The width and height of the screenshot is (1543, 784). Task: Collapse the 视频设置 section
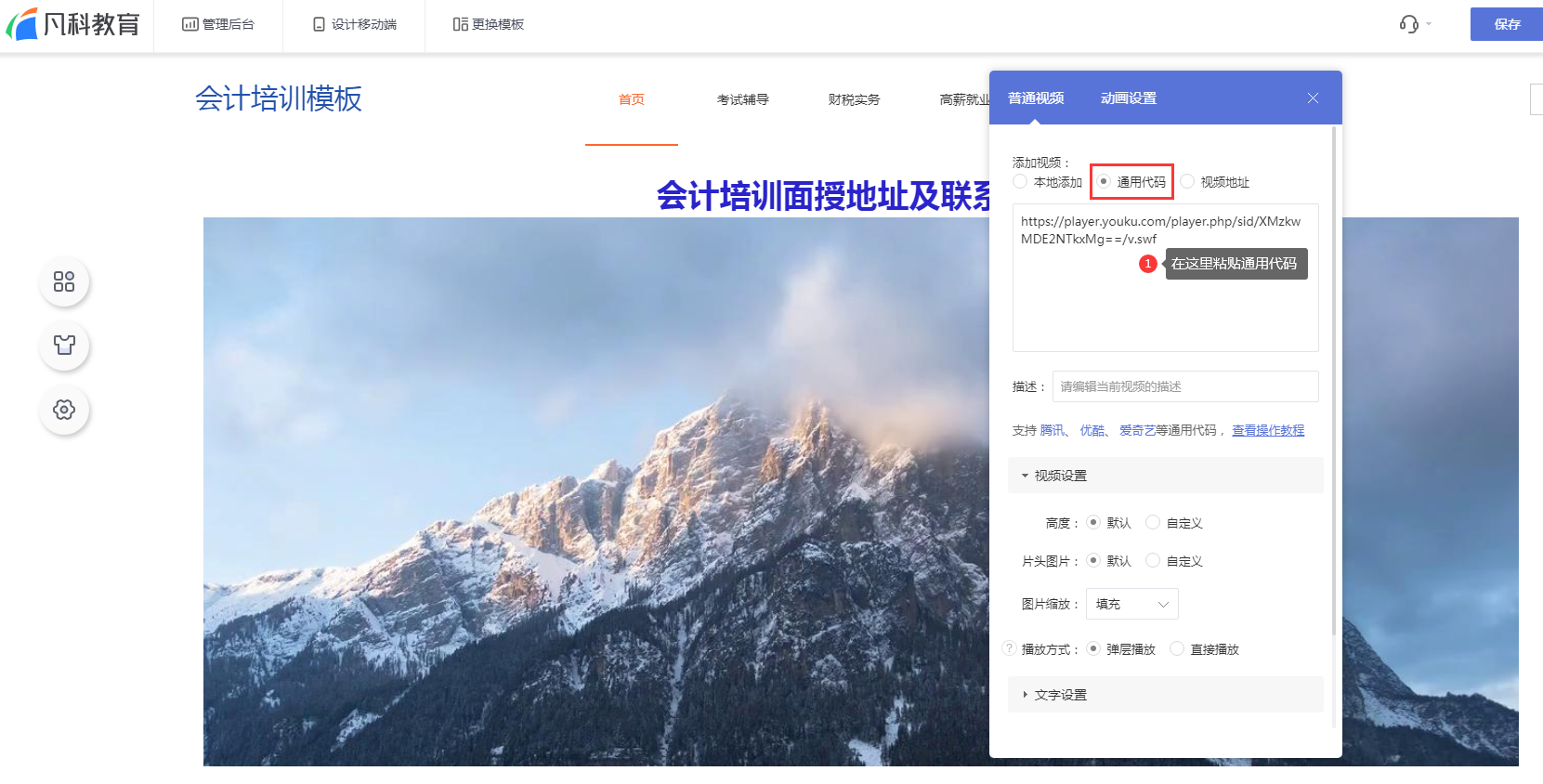1165,476
